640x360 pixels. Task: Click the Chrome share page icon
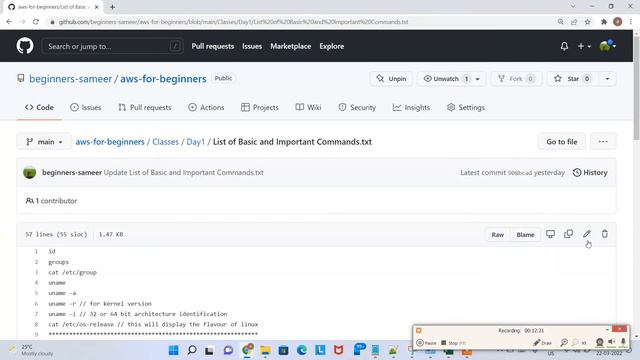pyautogui.click(x=574, y=22)
